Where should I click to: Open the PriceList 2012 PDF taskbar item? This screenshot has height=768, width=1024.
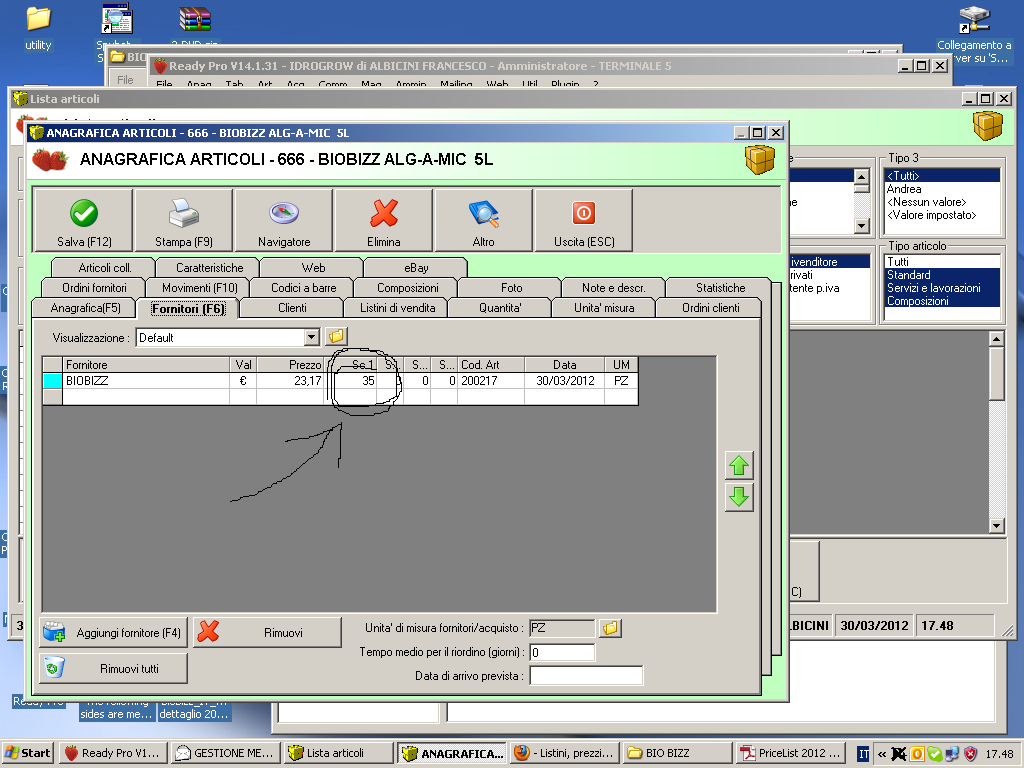790,753
